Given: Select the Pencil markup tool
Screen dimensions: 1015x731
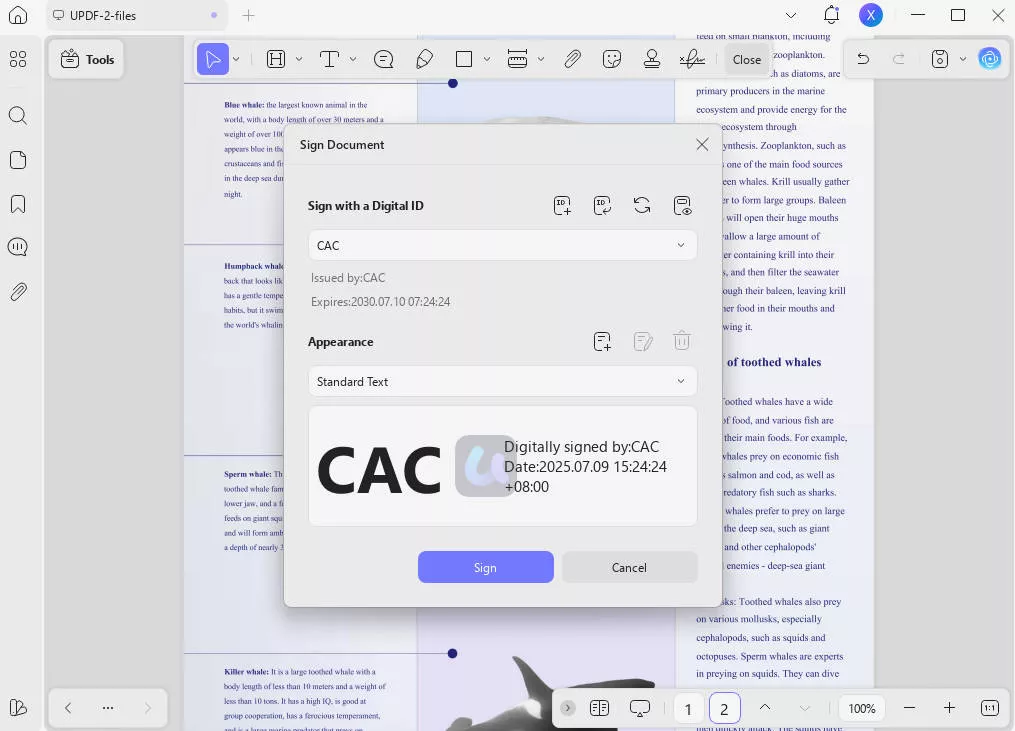Looking at the screenshot, I should tap(424, 59).
